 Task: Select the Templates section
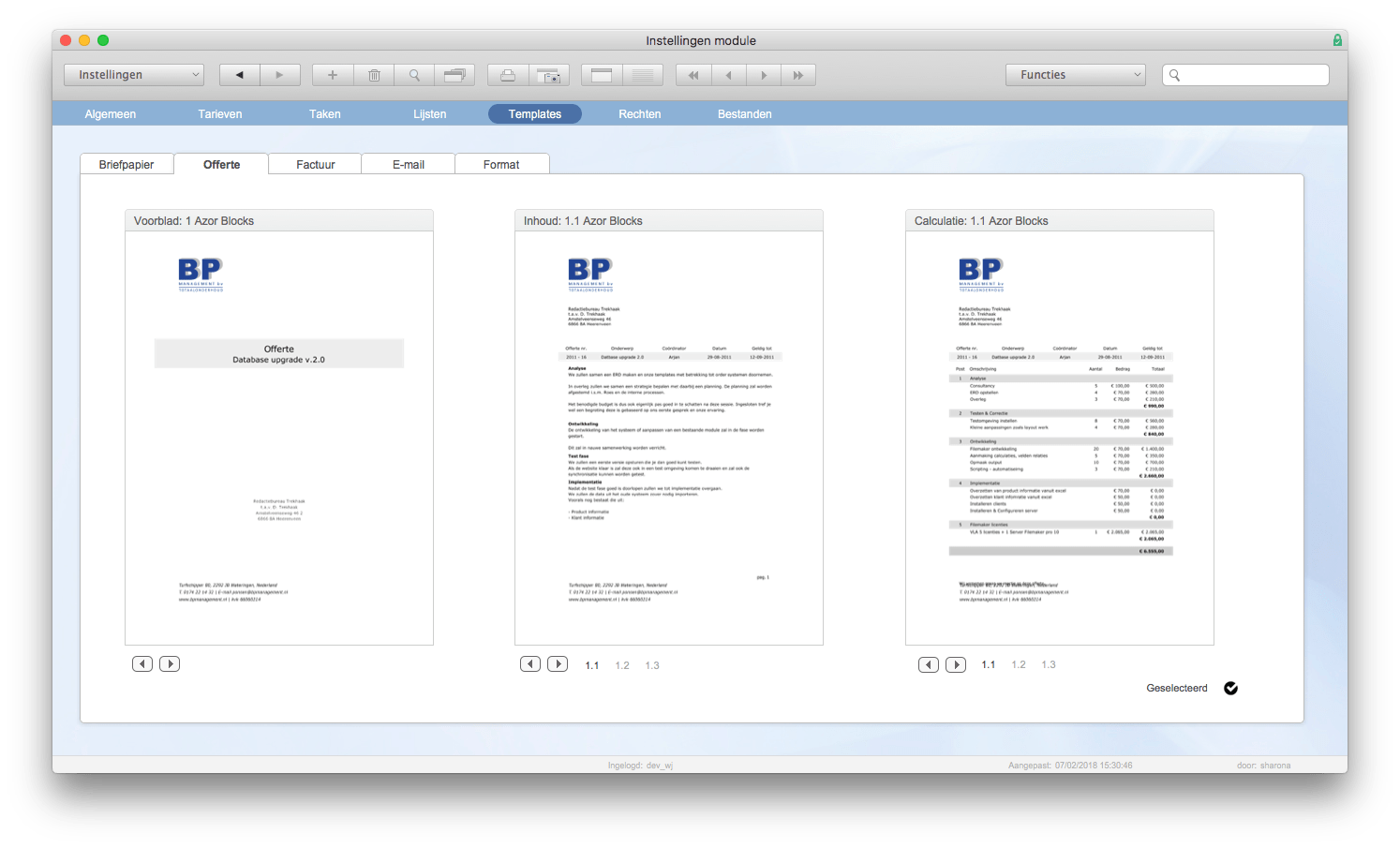[535, 114]
